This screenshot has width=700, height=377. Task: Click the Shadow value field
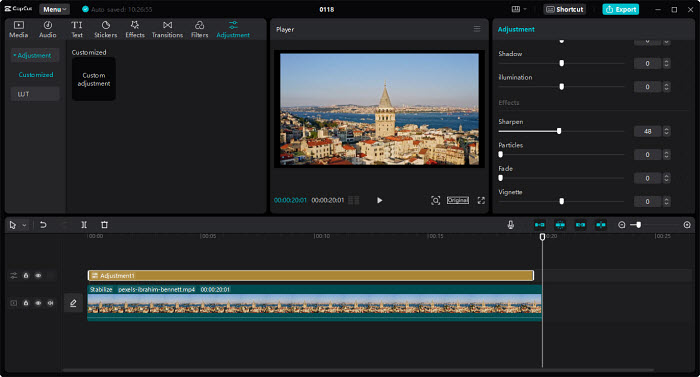point(647,63)
